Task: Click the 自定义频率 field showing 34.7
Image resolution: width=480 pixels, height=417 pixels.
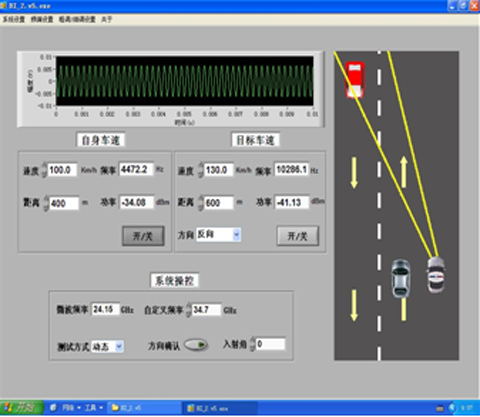Action: [x=206, y=310]
